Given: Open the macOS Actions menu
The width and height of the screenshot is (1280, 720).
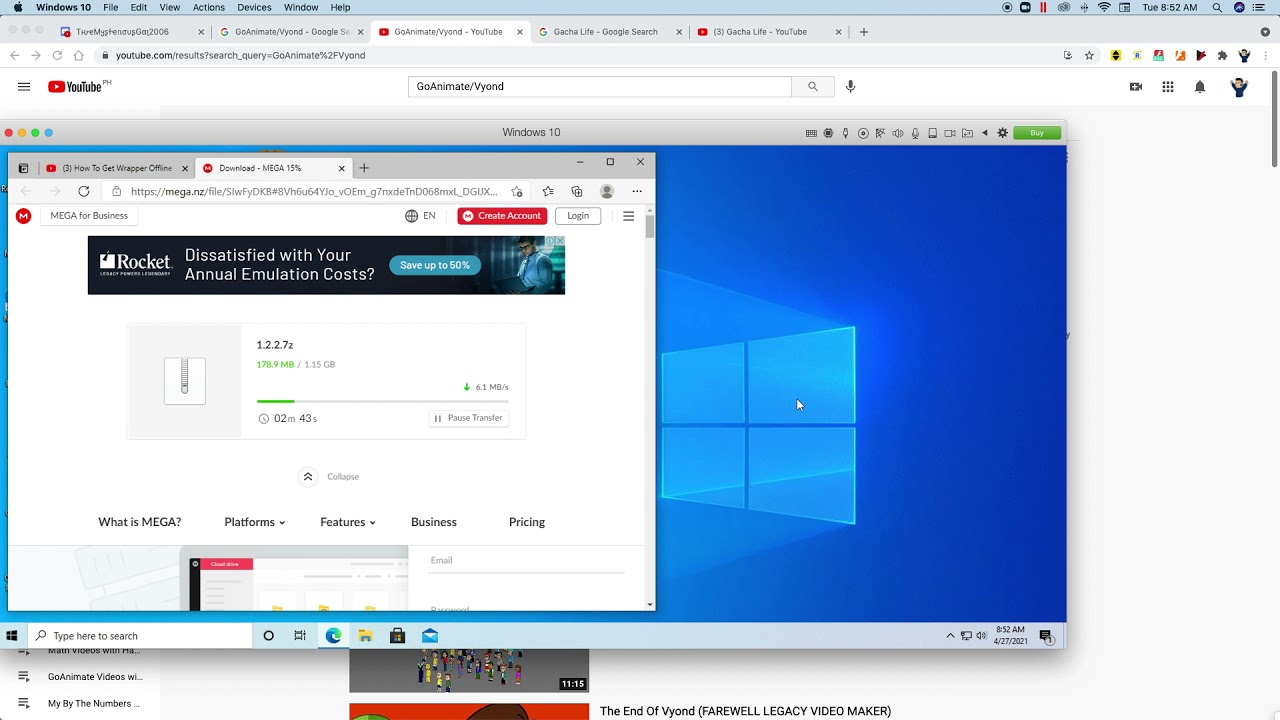Looking at the screenshot, I should (208, 7).
